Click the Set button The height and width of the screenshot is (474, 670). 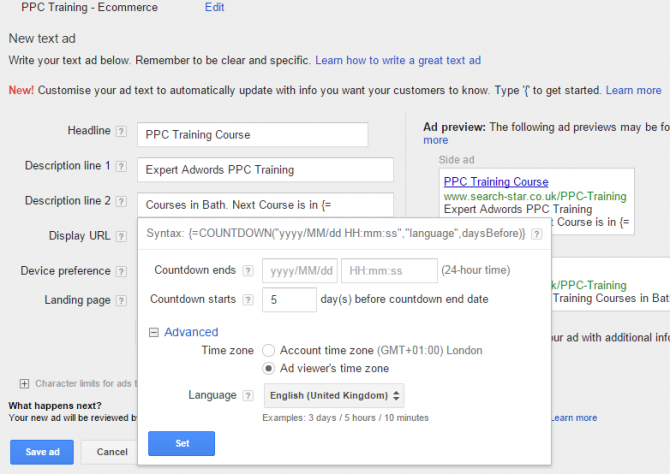tap(182, 443)
